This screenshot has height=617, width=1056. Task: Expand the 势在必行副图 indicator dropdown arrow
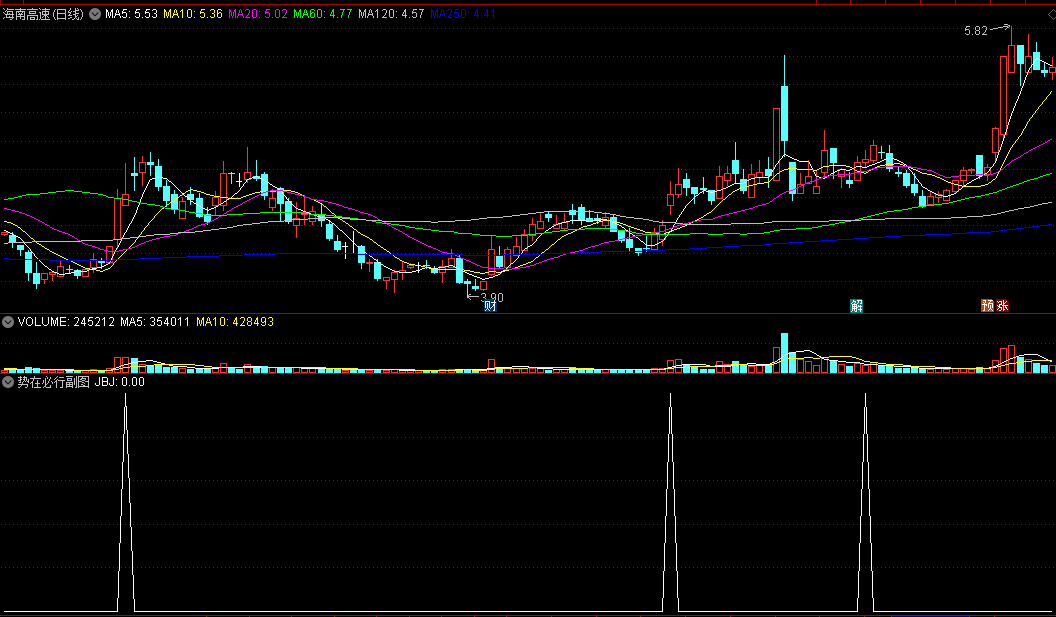pos(8,382)
